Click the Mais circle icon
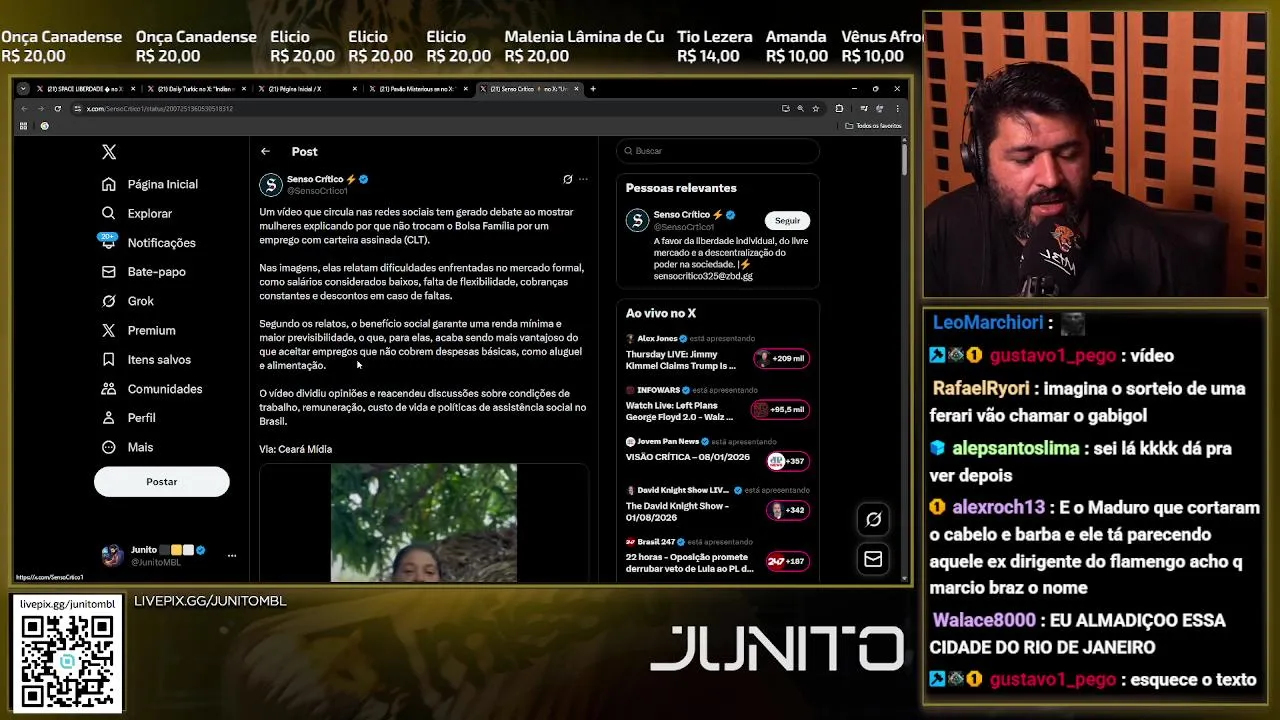This screenshot has height=720, width=1280. click(x=109, y=447)
